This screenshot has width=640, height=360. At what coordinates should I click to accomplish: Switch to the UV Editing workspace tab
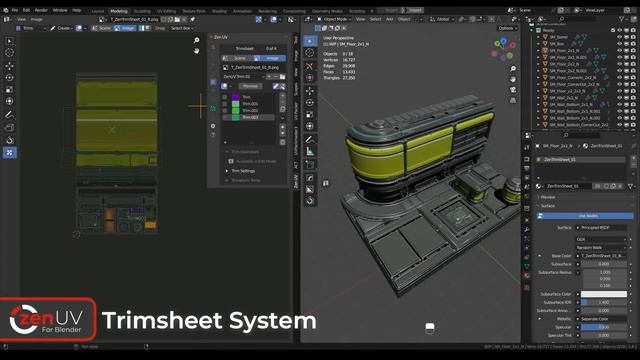pos(167,11)
